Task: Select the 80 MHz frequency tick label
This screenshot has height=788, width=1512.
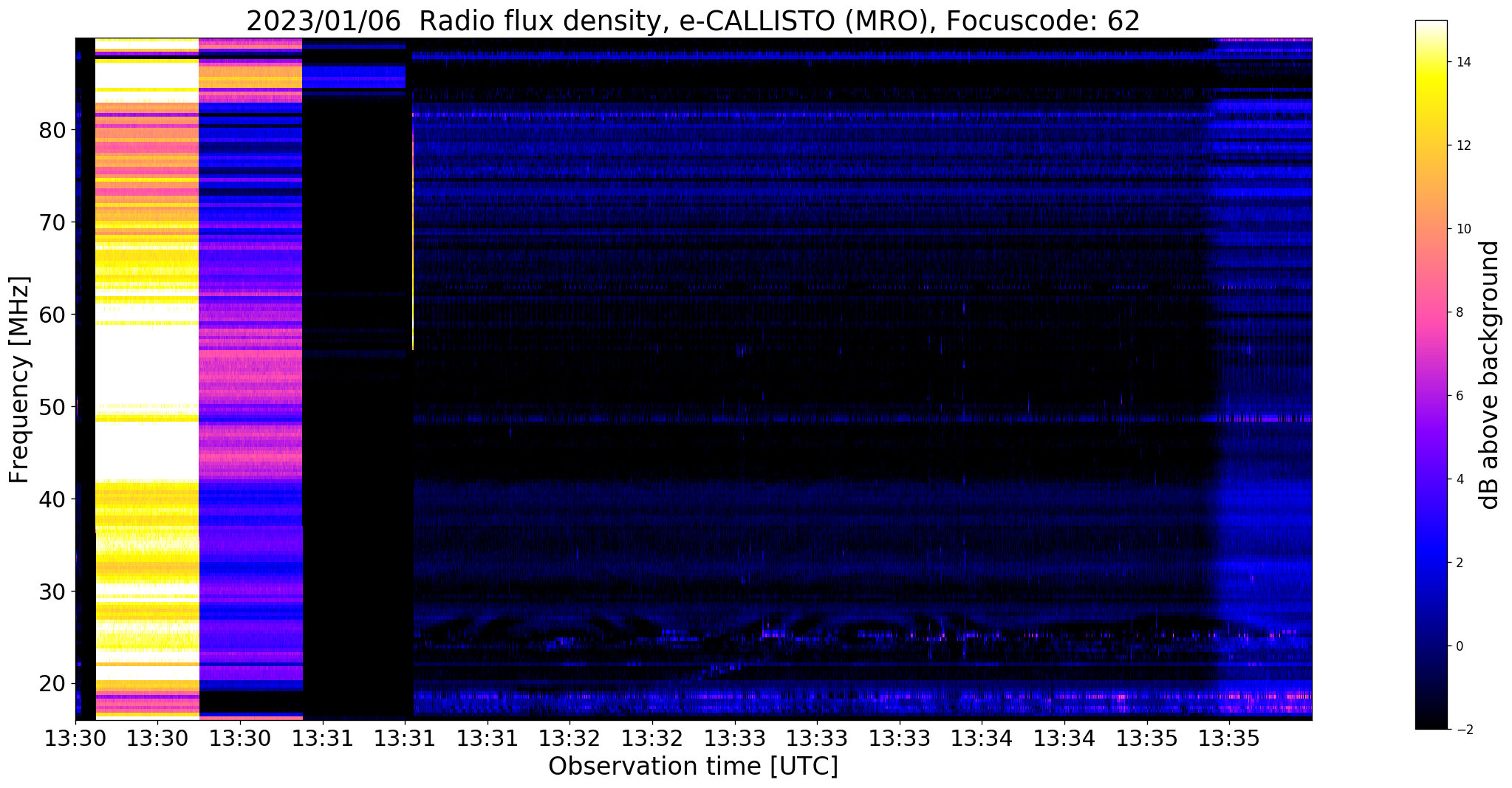Action: click(x=52, y=130)
